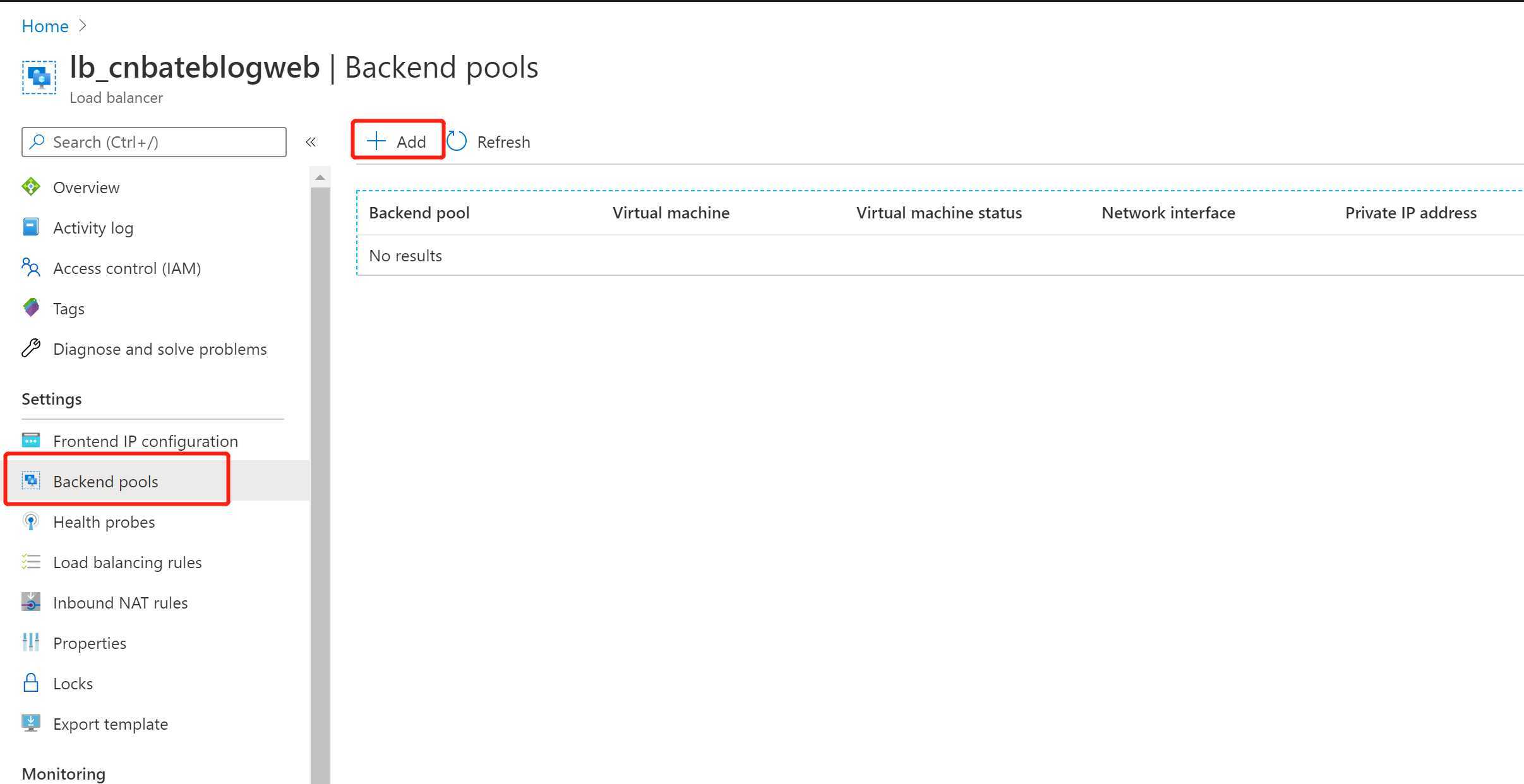The width and height of the screenshot is (1524, 784).
Task: Open Load balancing rules
Action: [127, 562]
